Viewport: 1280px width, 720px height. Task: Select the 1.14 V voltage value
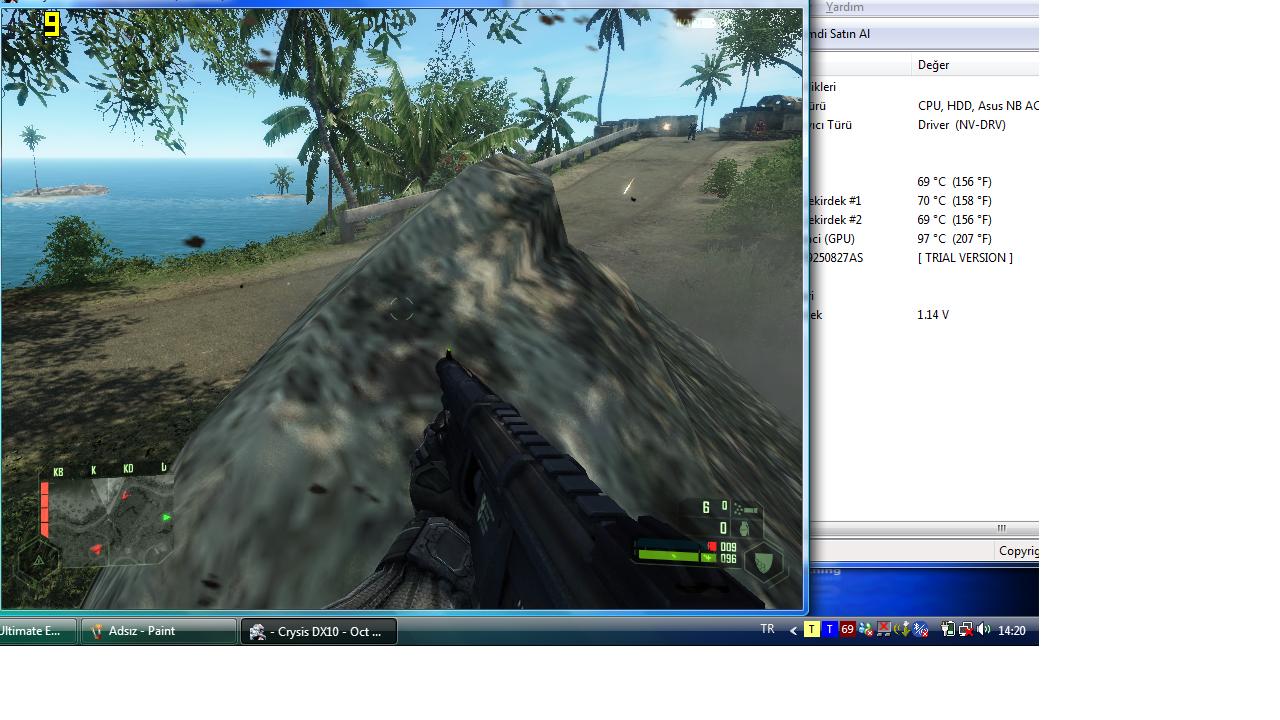pos(933,315)
